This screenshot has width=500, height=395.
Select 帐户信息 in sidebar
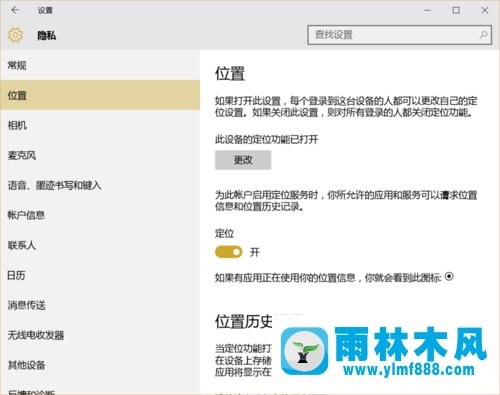pos(100,215)
